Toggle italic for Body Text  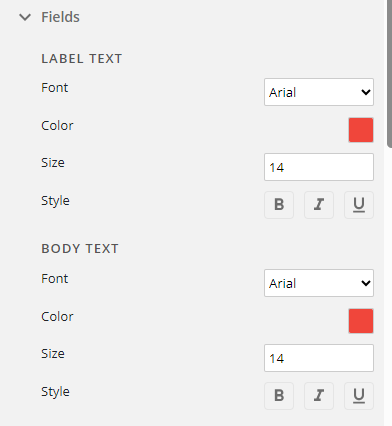pyautogui.click(x=319, y=396)
